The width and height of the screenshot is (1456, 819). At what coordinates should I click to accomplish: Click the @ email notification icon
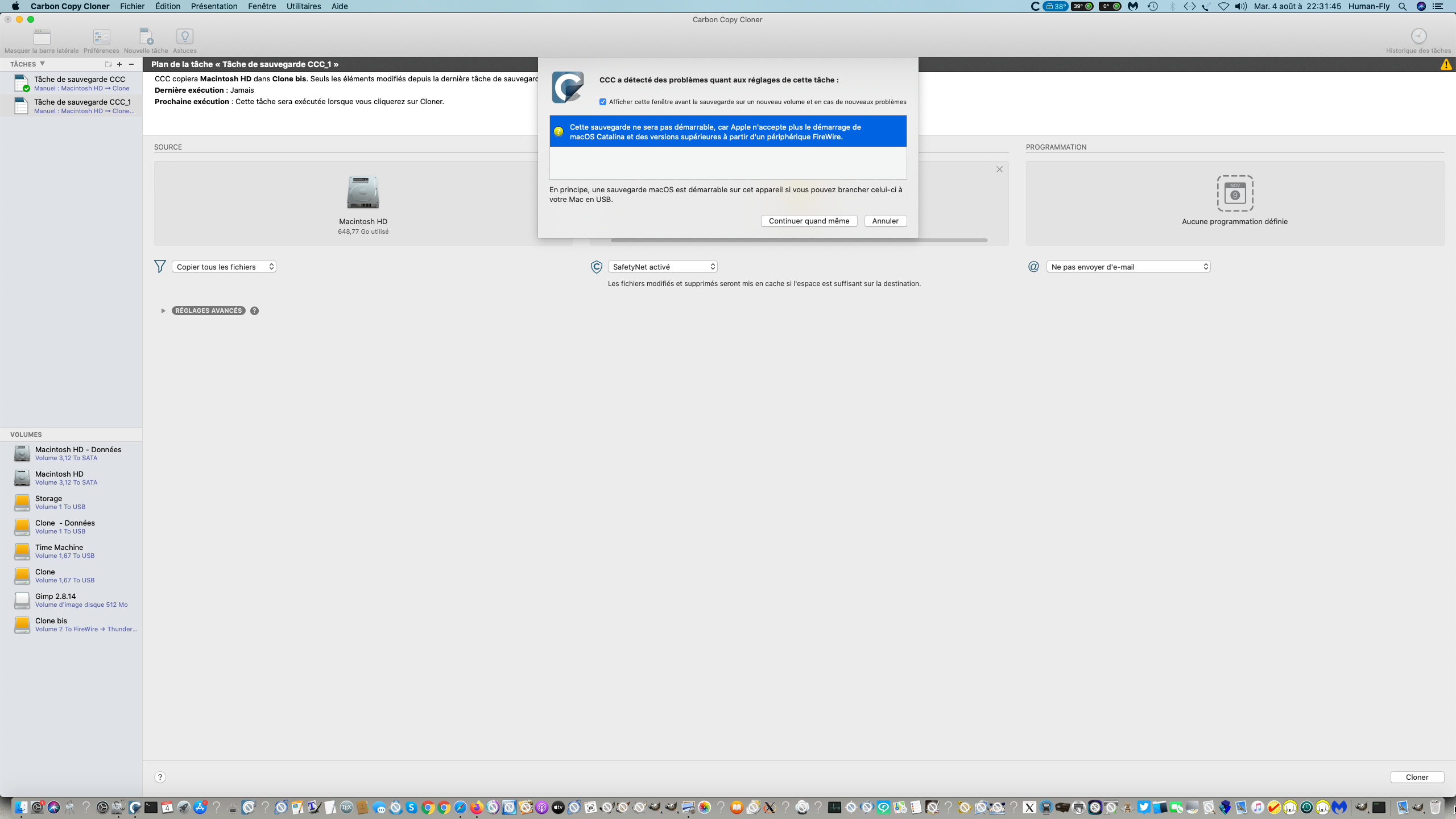click(1033, 267)
